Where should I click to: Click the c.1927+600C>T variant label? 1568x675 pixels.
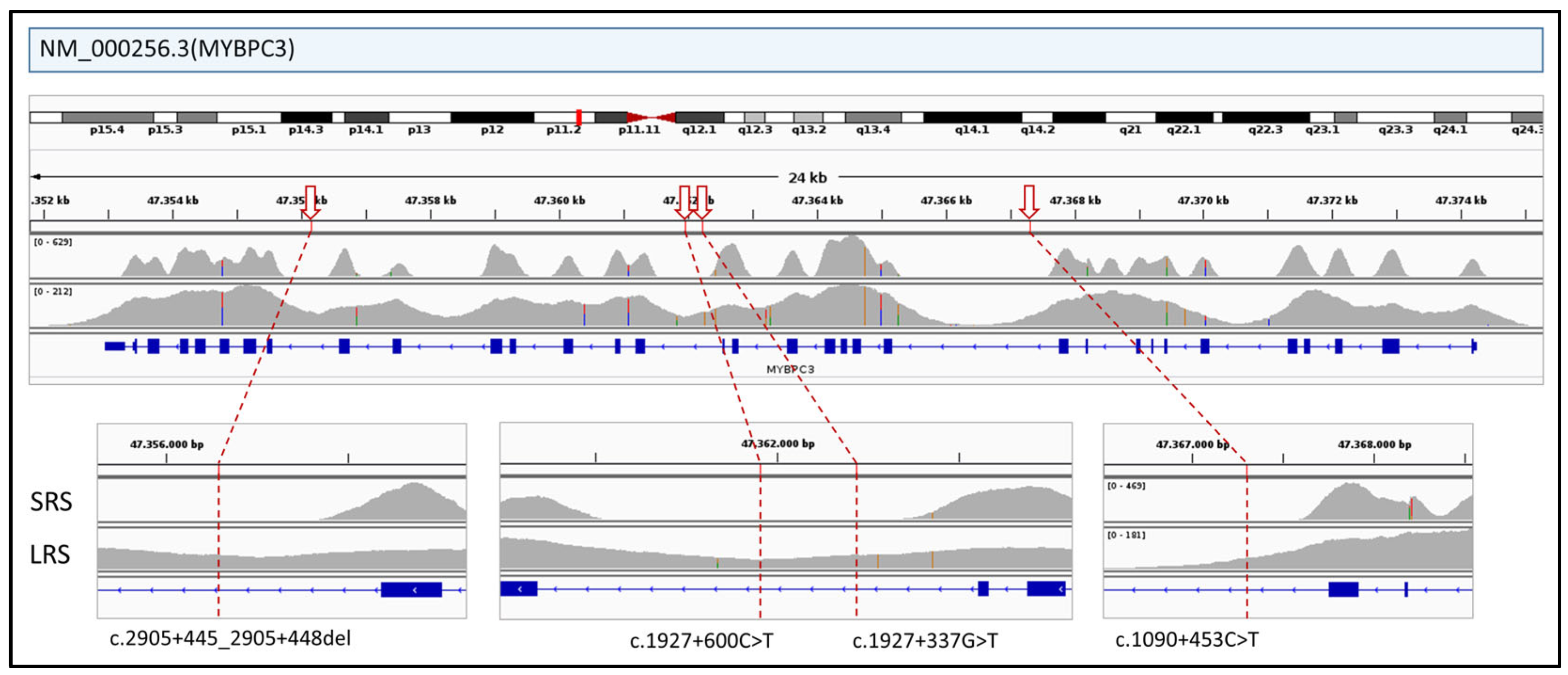701,641
